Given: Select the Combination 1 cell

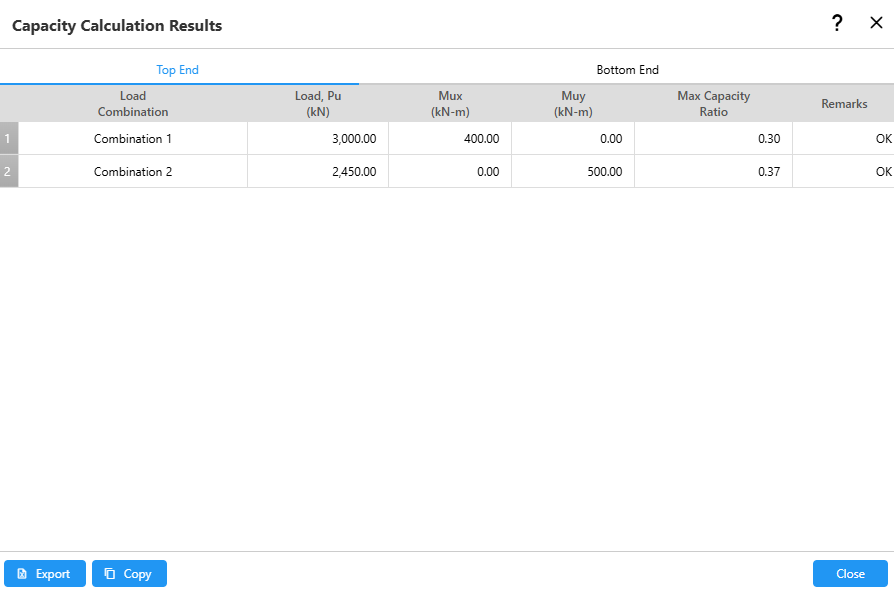Looking at the screenshot, I should click(133, 139).
